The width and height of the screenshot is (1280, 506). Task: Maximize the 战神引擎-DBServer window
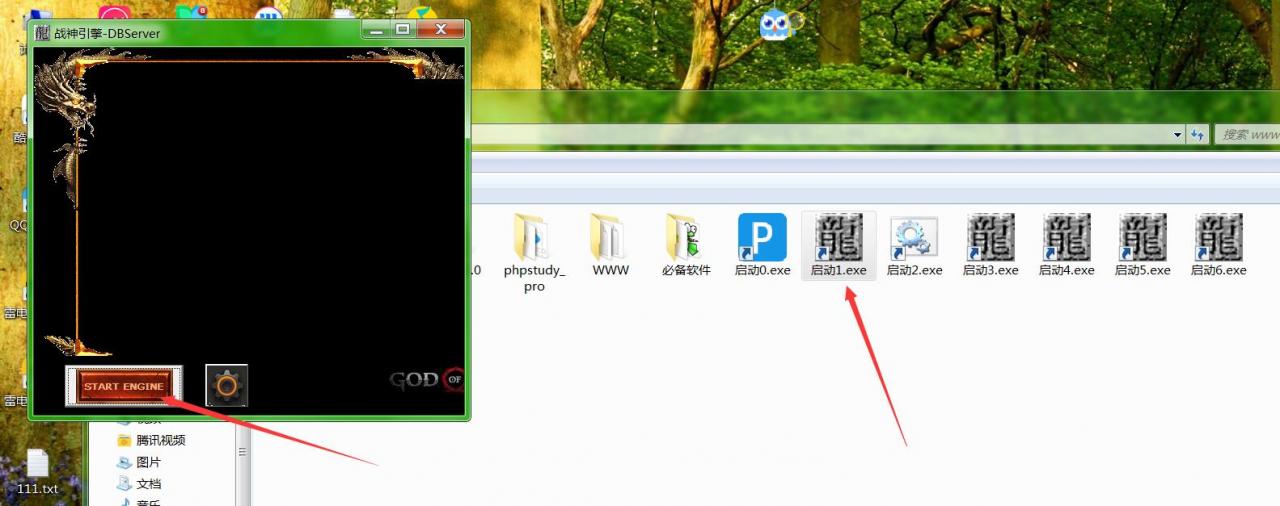pyautogui.click(x=402, y=30)
